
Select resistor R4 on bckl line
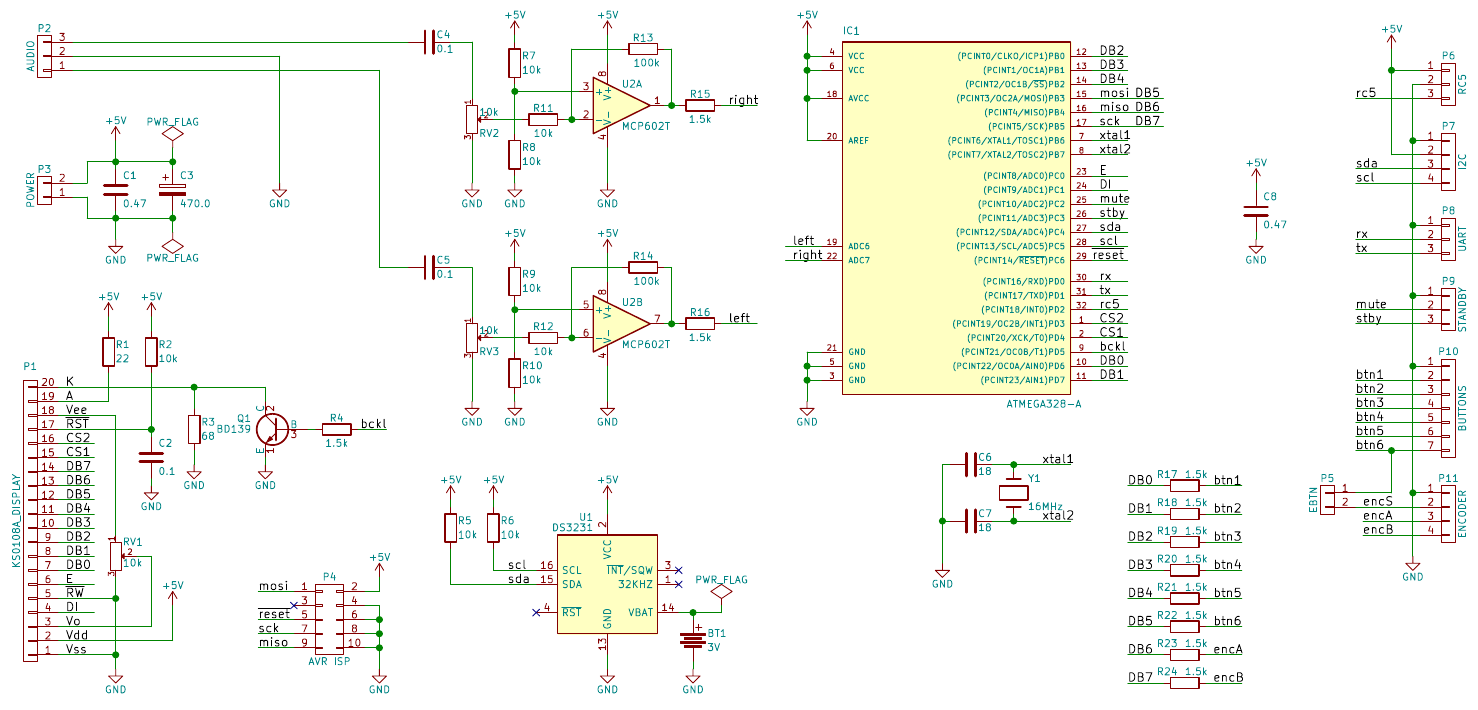click(337, 429)
